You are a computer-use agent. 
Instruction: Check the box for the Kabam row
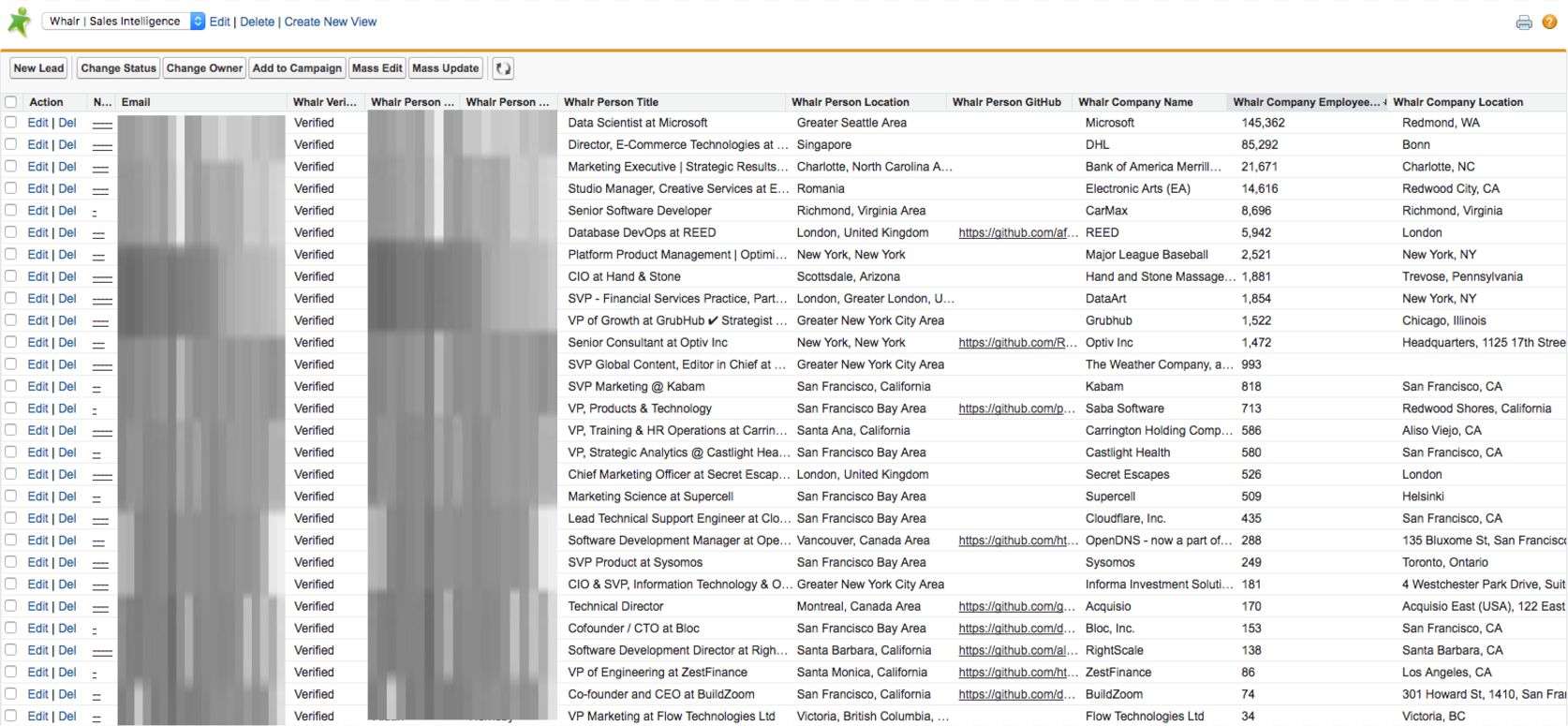11,386
